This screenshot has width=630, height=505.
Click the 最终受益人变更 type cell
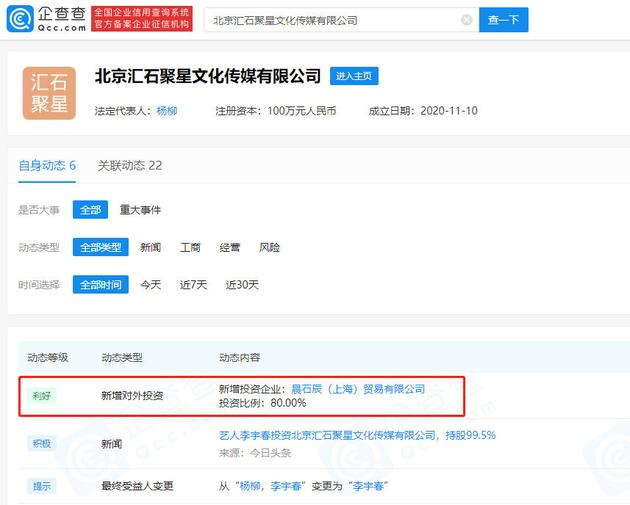(x=137, y=486)
